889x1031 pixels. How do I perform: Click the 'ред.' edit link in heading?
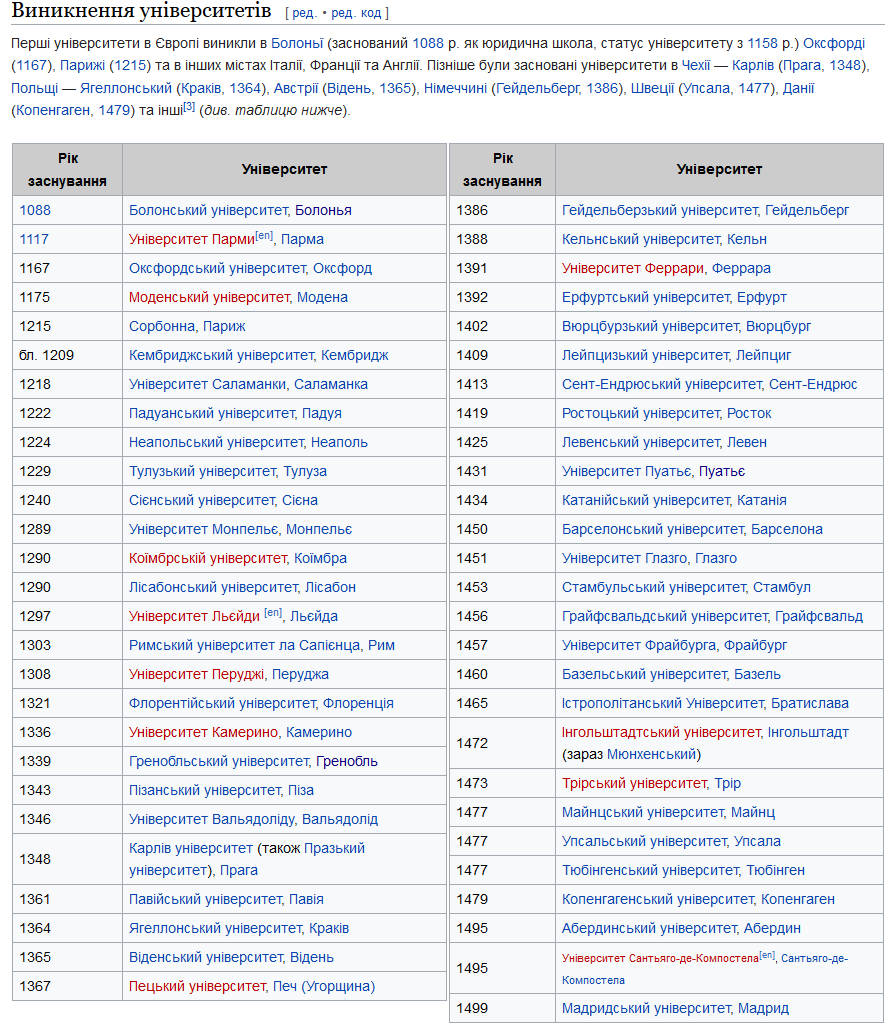[x=304, y=13]
